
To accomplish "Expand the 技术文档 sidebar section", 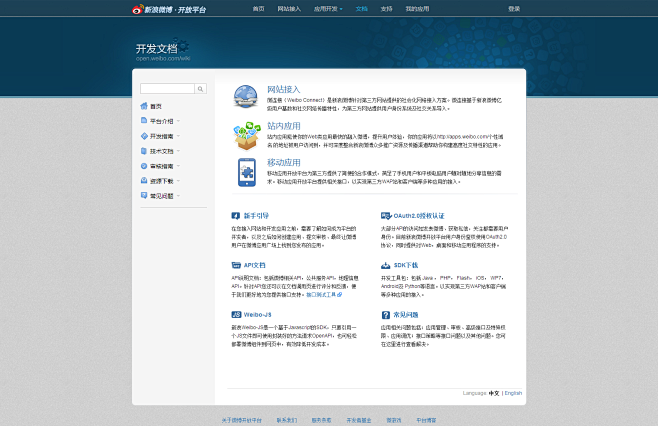I will coord(161,151).
